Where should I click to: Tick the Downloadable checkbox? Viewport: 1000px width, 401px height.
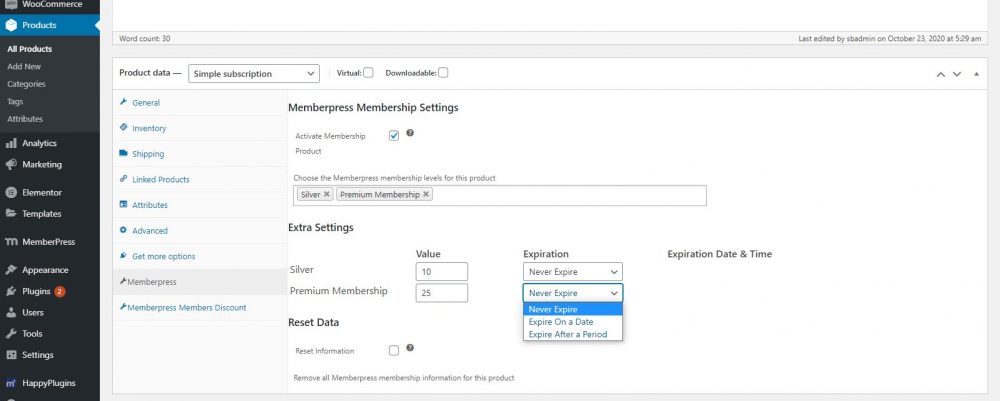[x=443, y=72]
